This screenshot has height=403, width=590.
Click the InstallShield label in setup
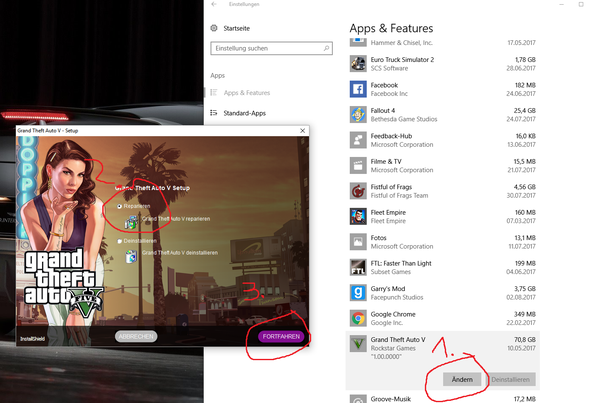[32, 339]
